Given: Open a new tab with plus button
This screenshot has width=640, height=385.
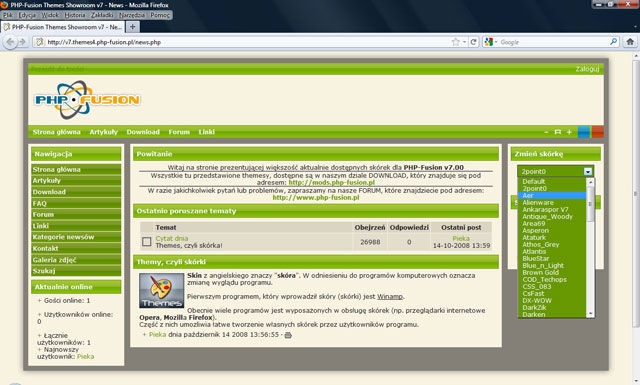Looking at the screenshot, I should point(132,27).
